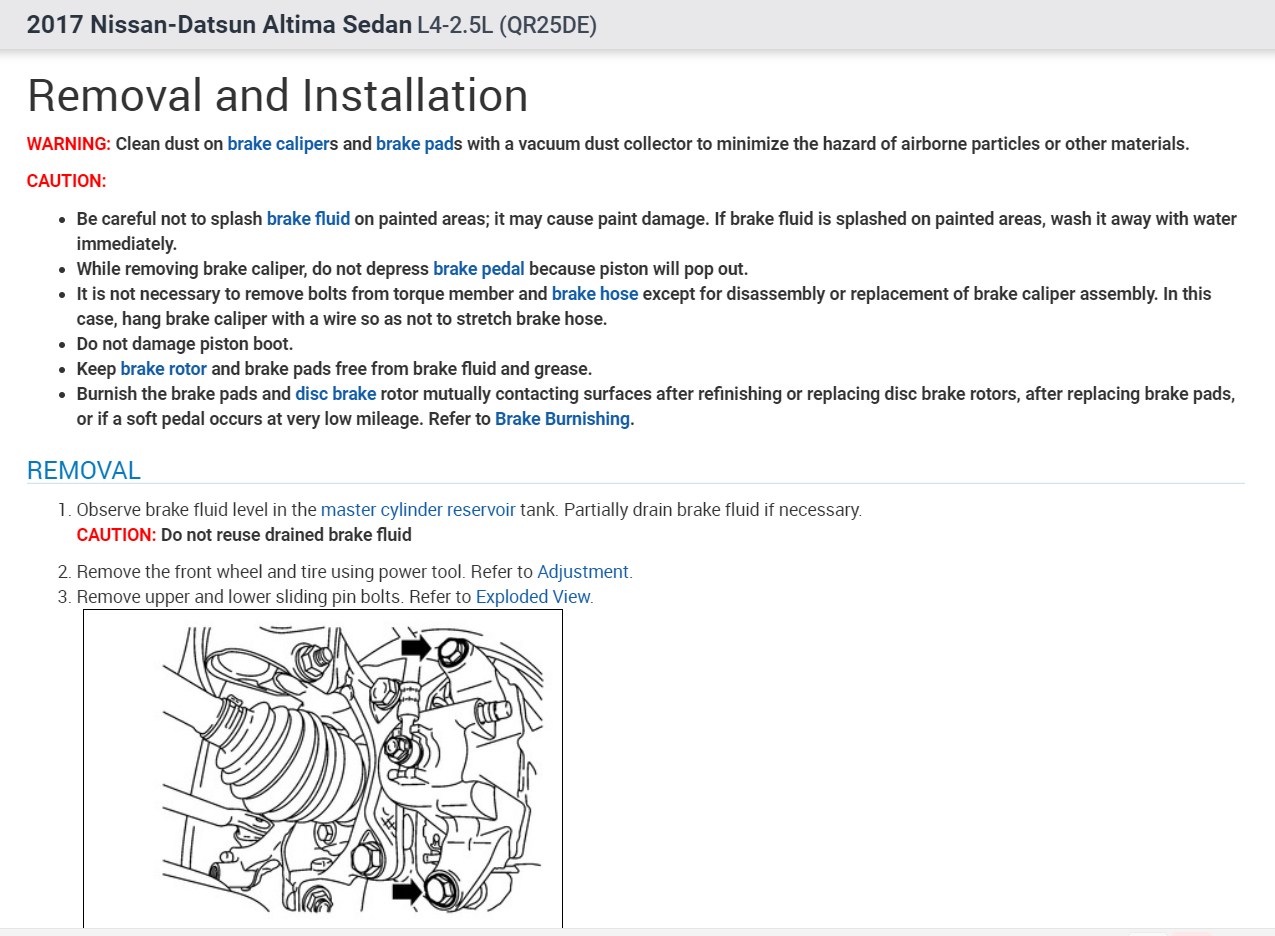Open the Brake Burnishing reference link
Screen dimensions: 1275x936
[x=562, y=419]
